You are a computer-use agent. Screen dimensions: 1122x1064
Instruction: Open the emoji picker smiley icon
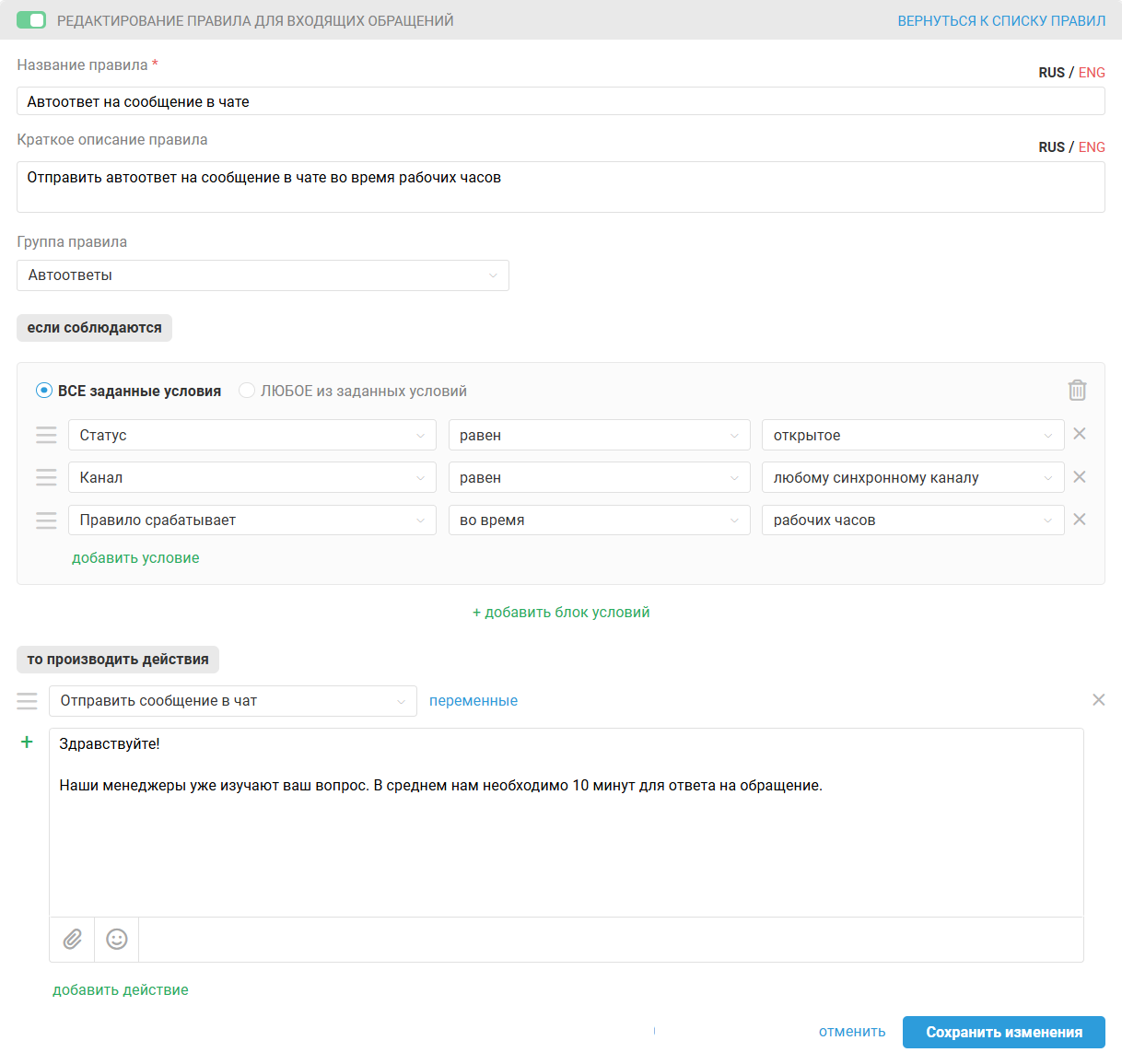(x=117, y=939)
